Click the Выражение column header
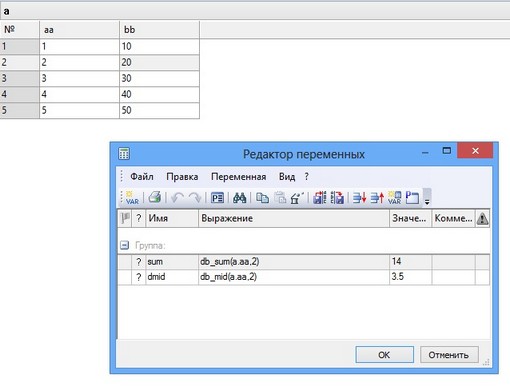Screen dimensions: 510x387 294,218
